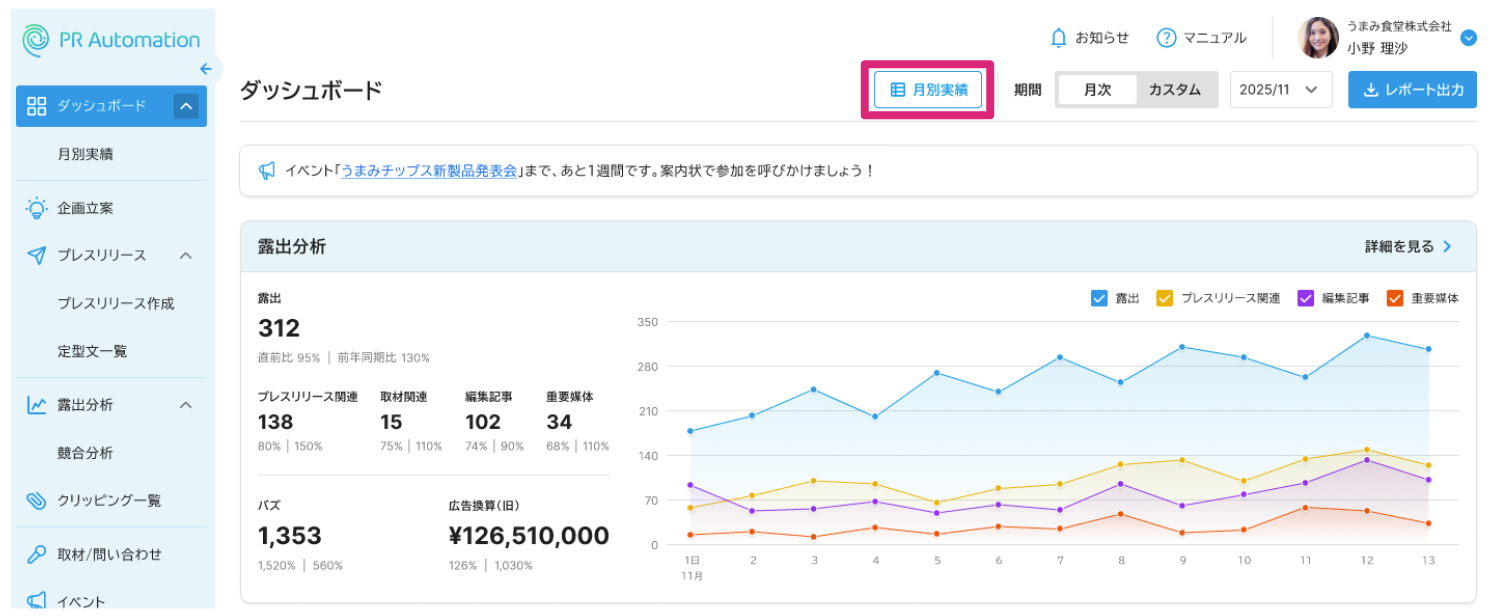
Task: Toggle the orange 重要媒体 legend checkbox
Action: 1395,298
